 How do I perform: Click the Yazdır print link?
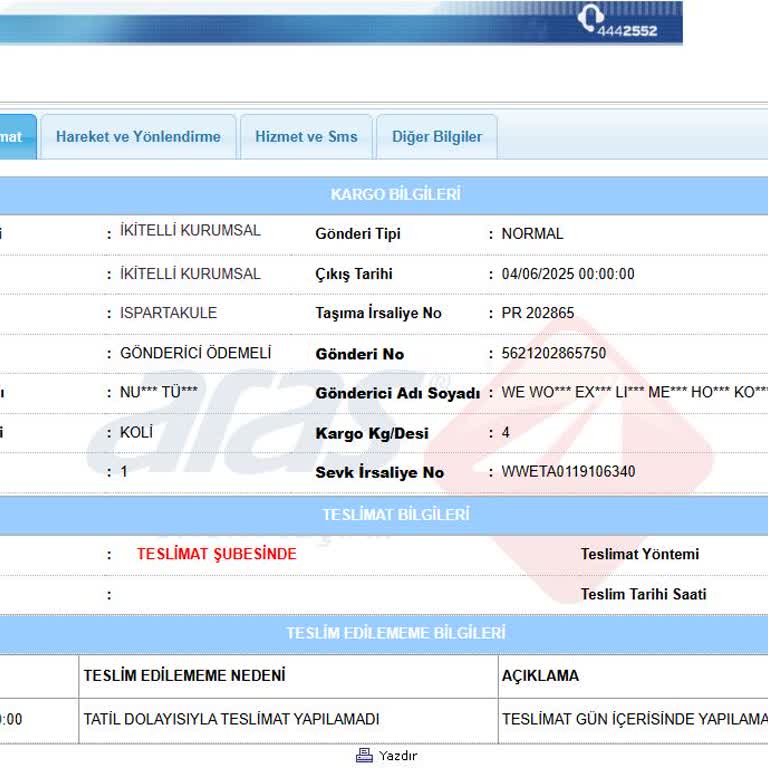(x=398, y=756)
